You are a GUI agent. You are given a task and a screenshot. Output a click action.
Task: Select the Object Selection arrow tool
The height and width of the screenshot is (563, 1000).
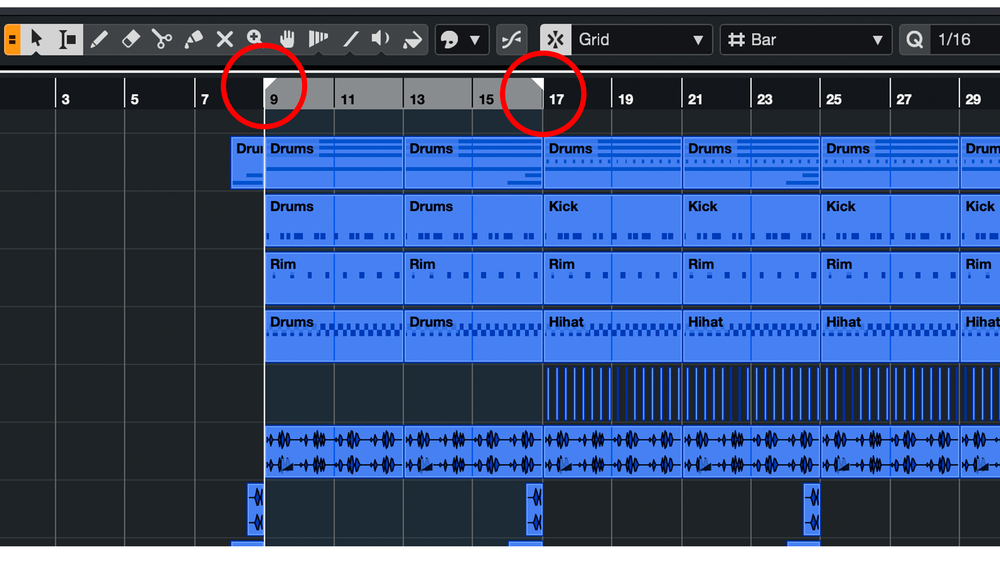tap(37, 40)
